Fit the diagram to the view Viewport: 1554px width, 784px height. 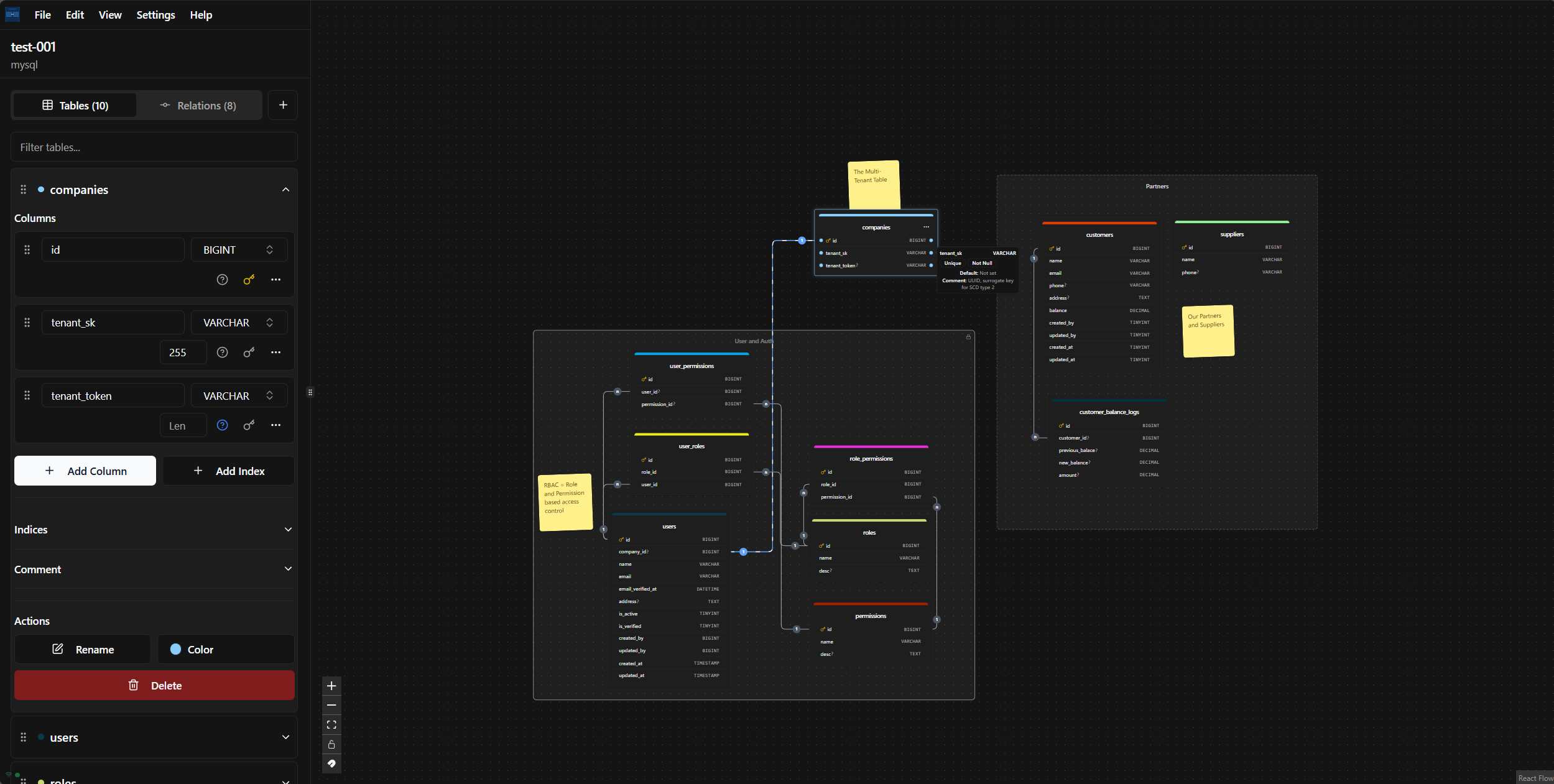click(x=331, y=724)
